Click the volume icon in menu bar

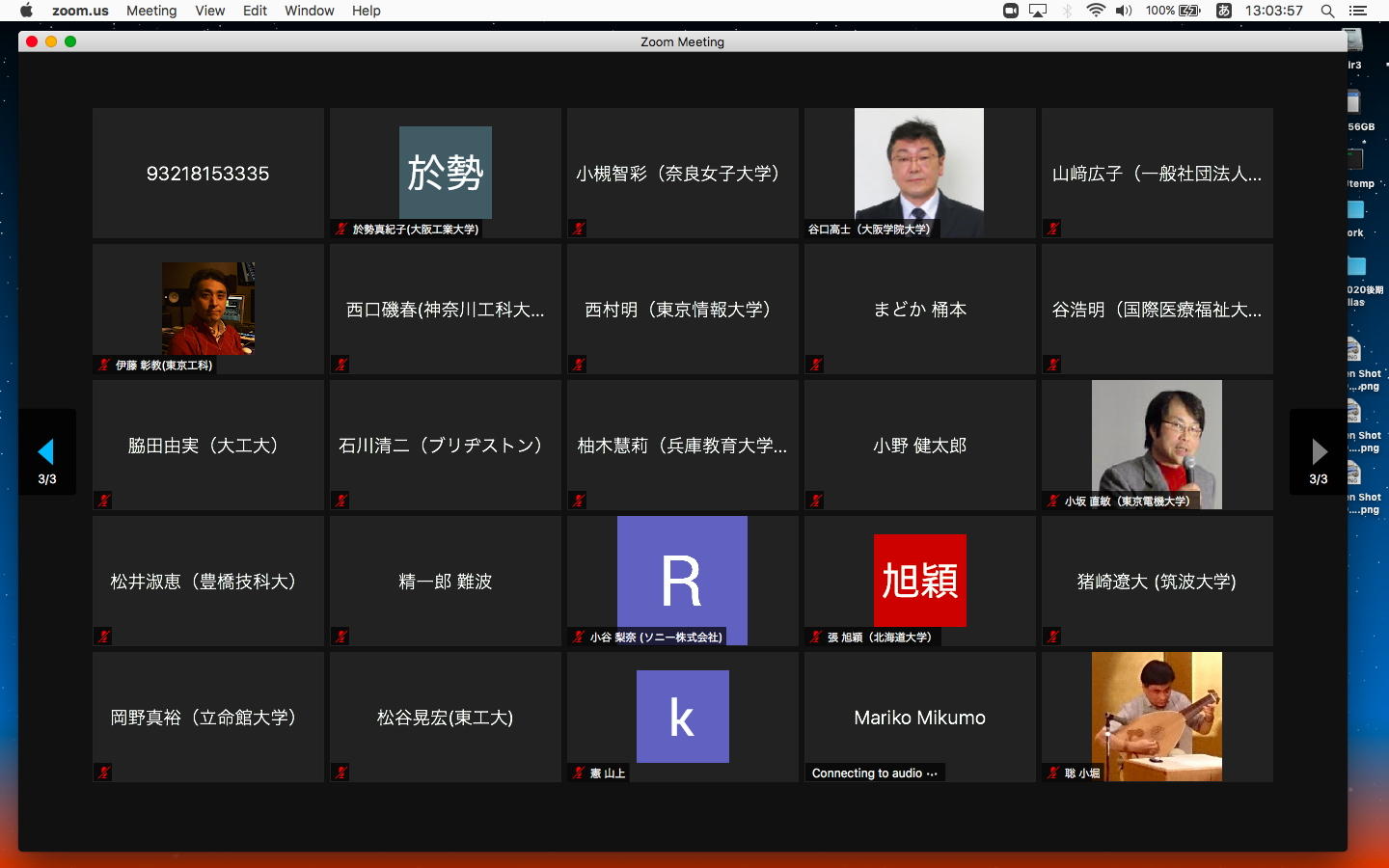(x=1124, y=11)
